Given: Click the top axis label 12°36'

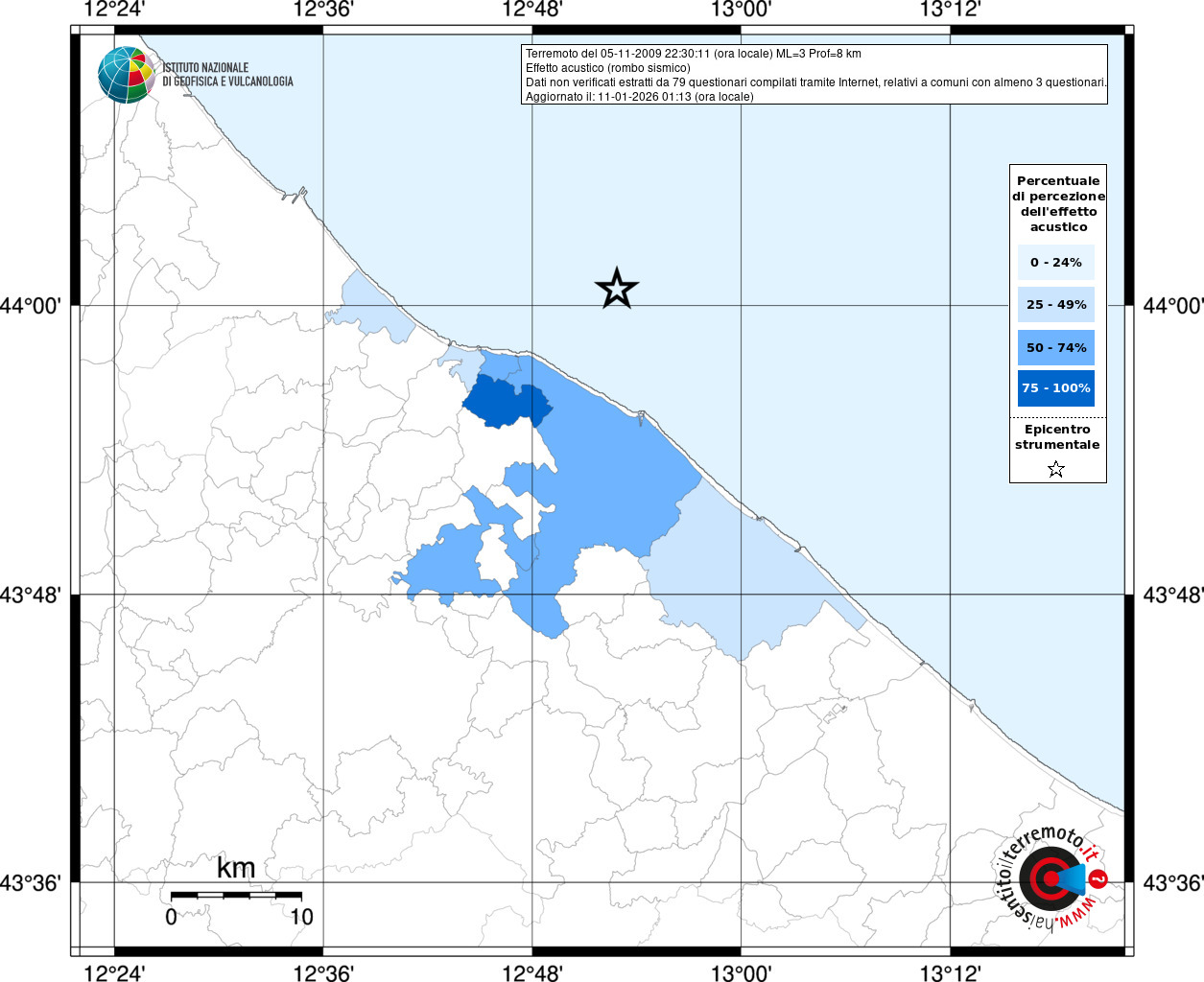Looking at the screenshot, I should 323,10.
